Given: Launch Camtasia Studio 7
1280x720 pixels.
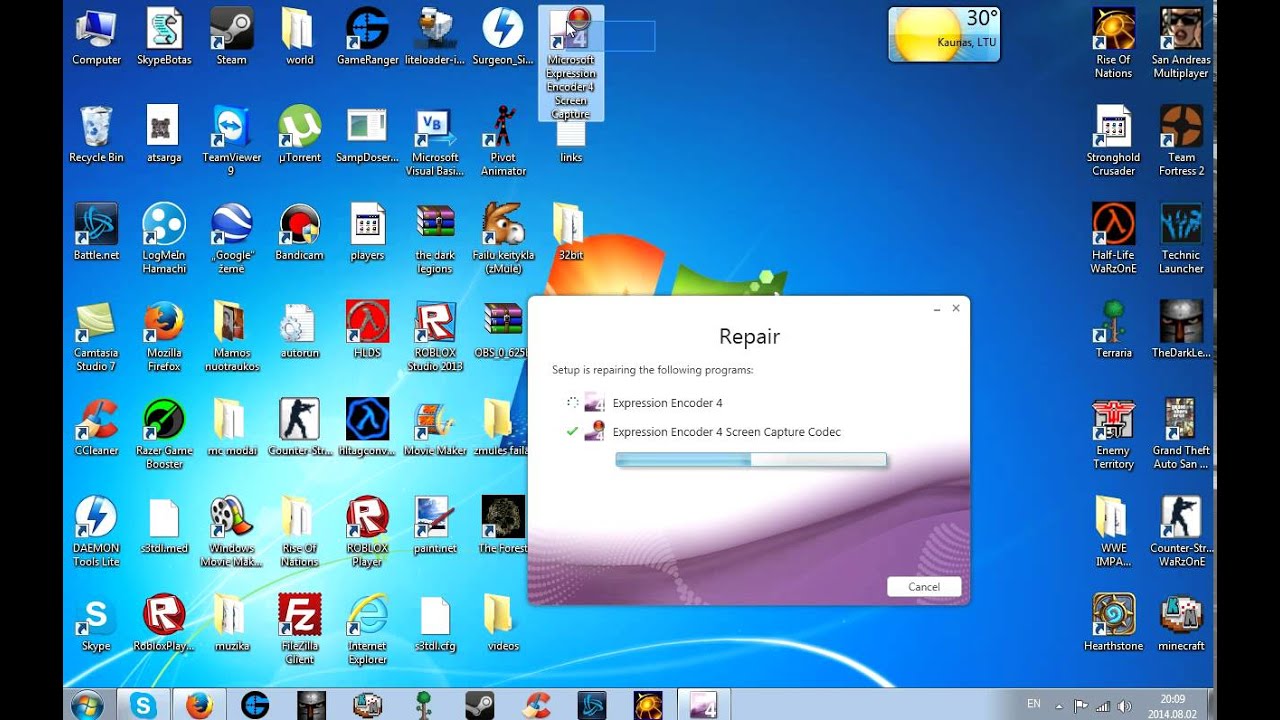Looking at the screenshot, I should [96, 336].
